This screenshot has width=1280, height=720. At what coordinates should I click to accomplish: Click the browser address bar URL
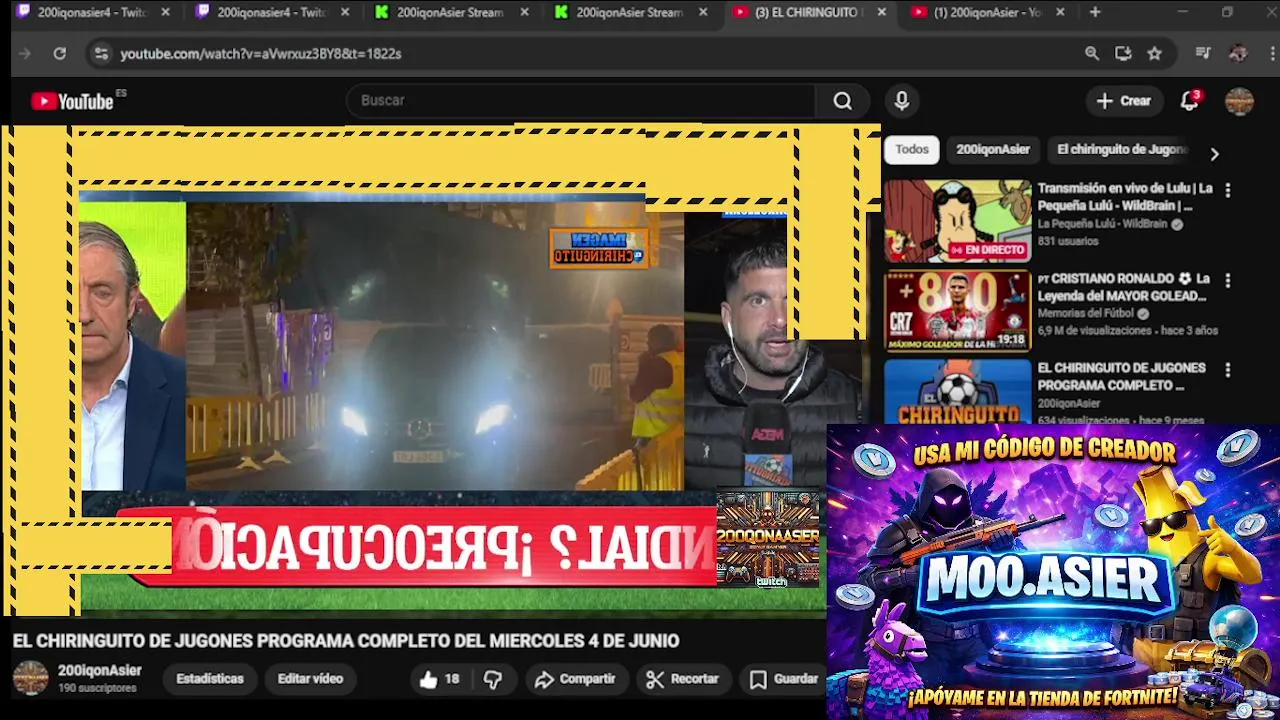[261, 54]
